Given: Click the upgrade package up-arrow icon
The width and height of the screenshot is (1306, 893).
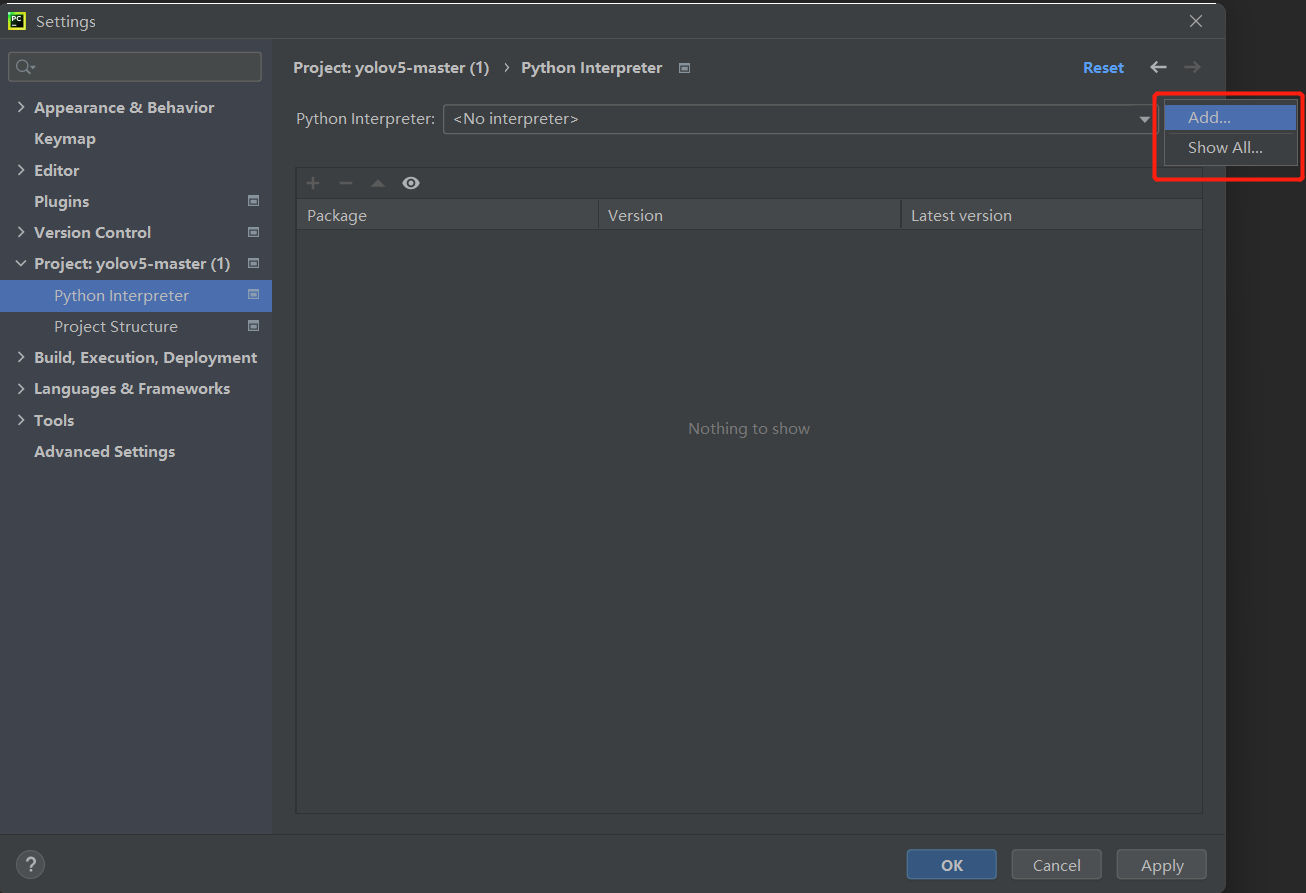Looking at the screenshot, I should [378, 183].
